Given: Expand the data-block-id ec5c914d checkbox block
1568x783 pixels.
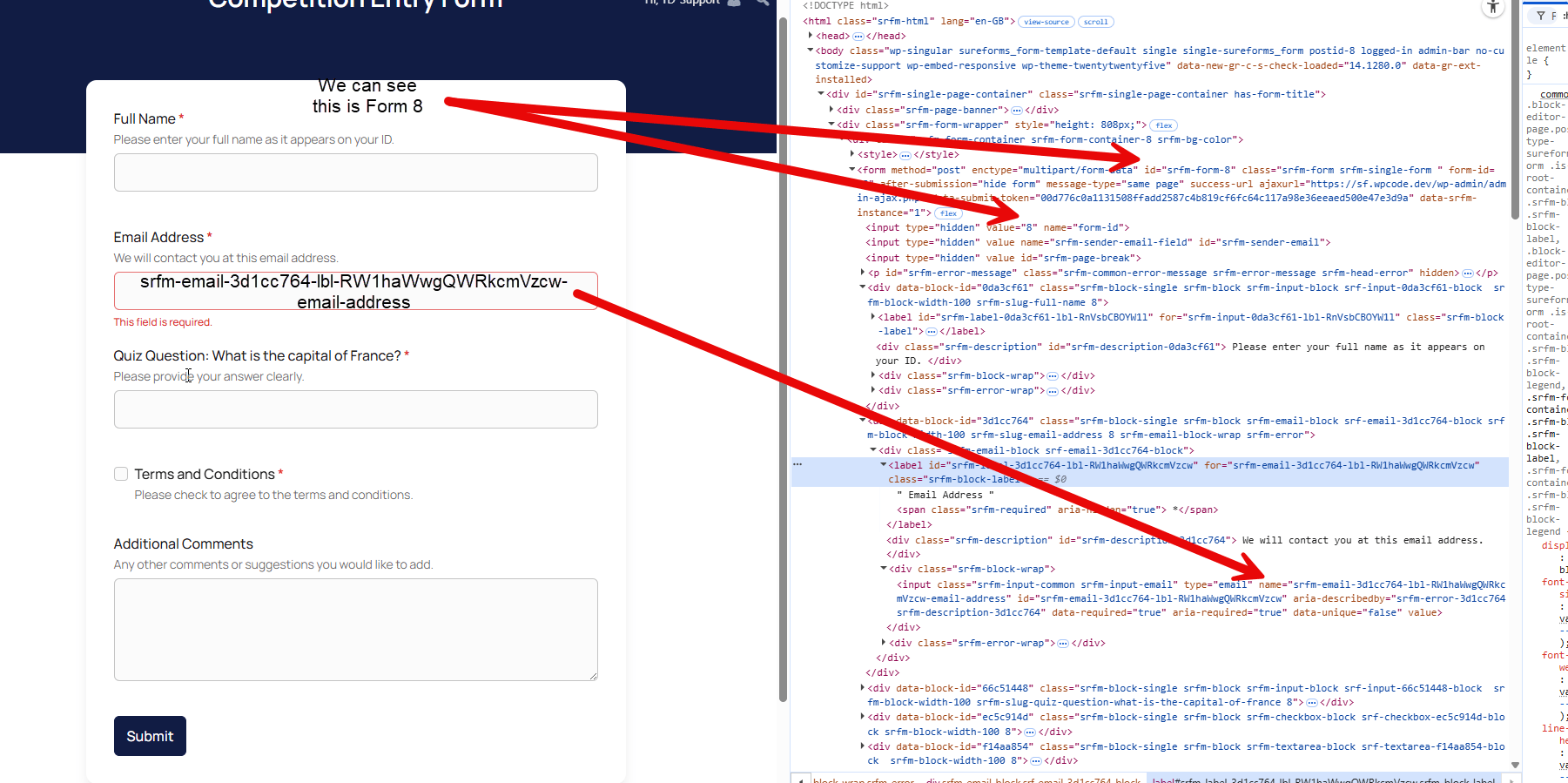Looking at the screenshot, I should tap(863, 717).
